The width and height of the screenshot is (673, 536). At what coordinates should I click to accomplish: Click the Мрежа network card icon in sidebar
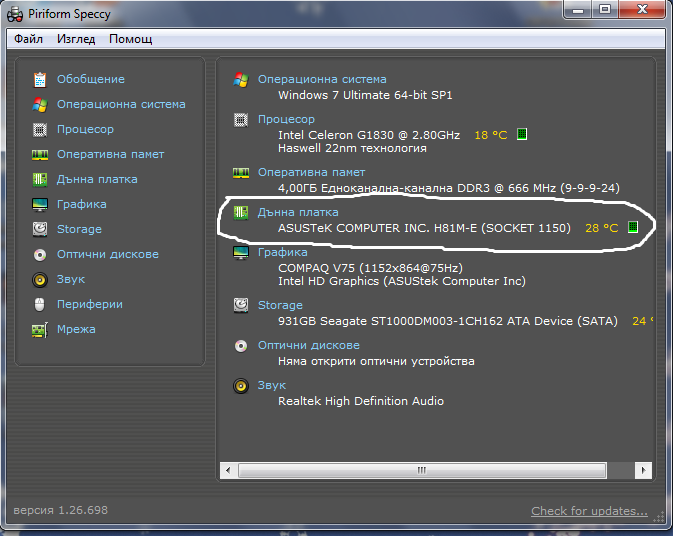pyautogui.click(x=40, y=330)
